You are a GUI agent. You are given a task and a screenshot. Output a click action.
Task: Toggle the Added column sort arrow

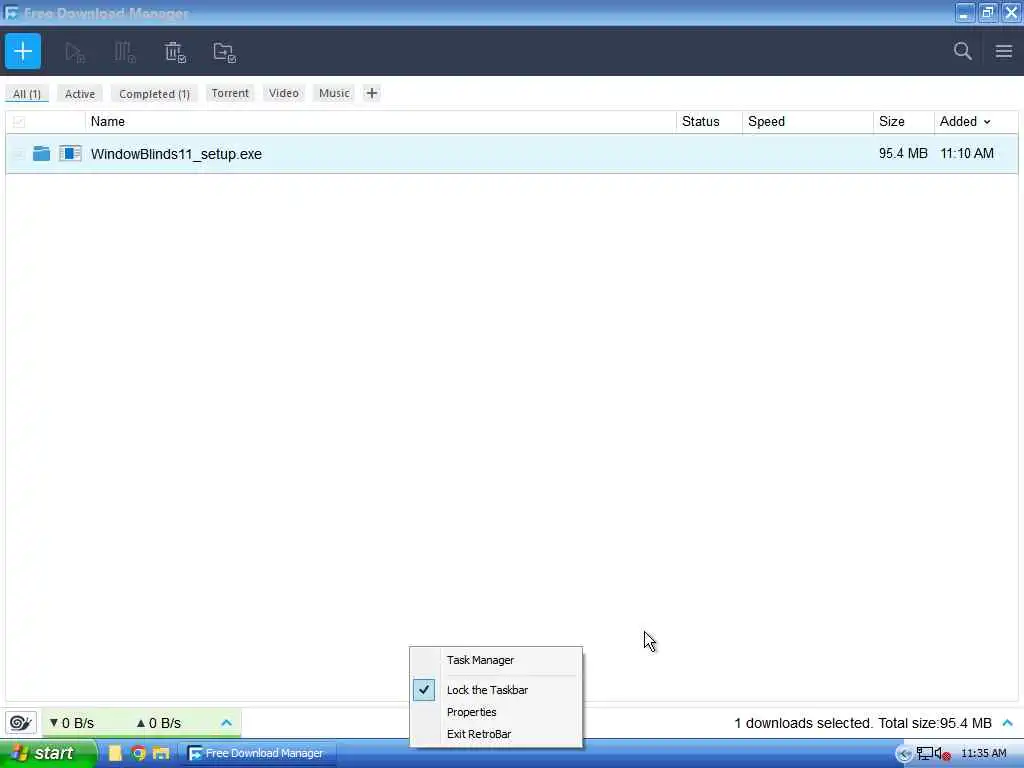coord(987,122)
